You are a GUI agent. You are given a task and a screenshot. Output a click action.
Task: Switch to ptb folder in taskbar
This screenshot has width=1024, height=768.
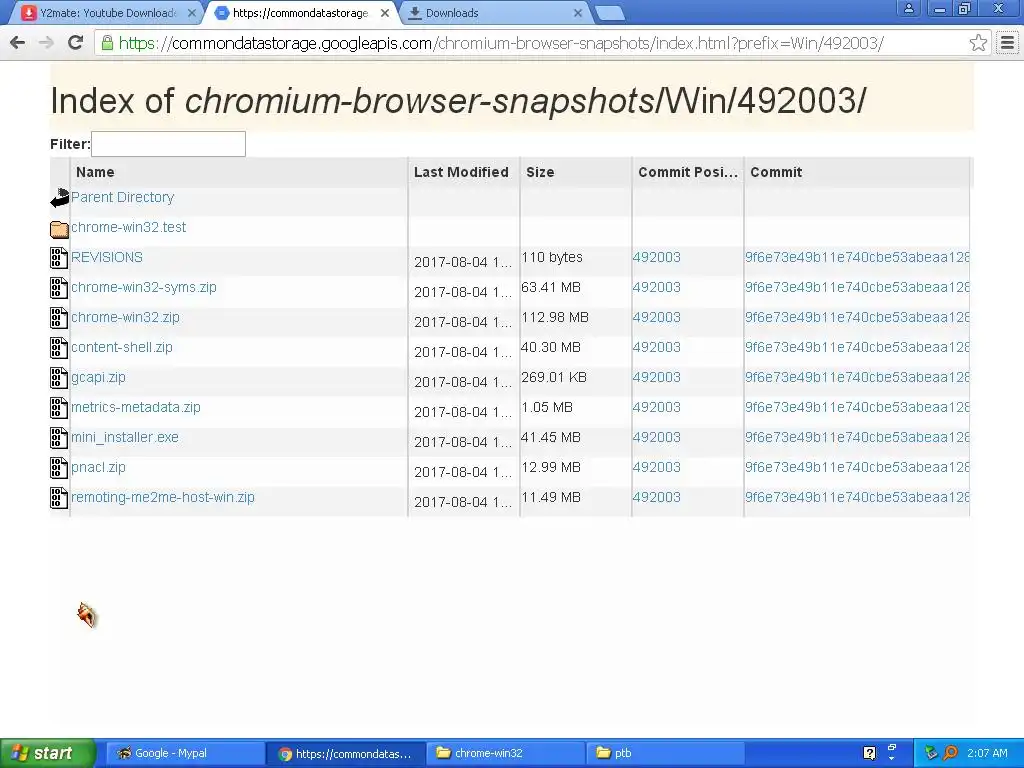pos(666,753)
